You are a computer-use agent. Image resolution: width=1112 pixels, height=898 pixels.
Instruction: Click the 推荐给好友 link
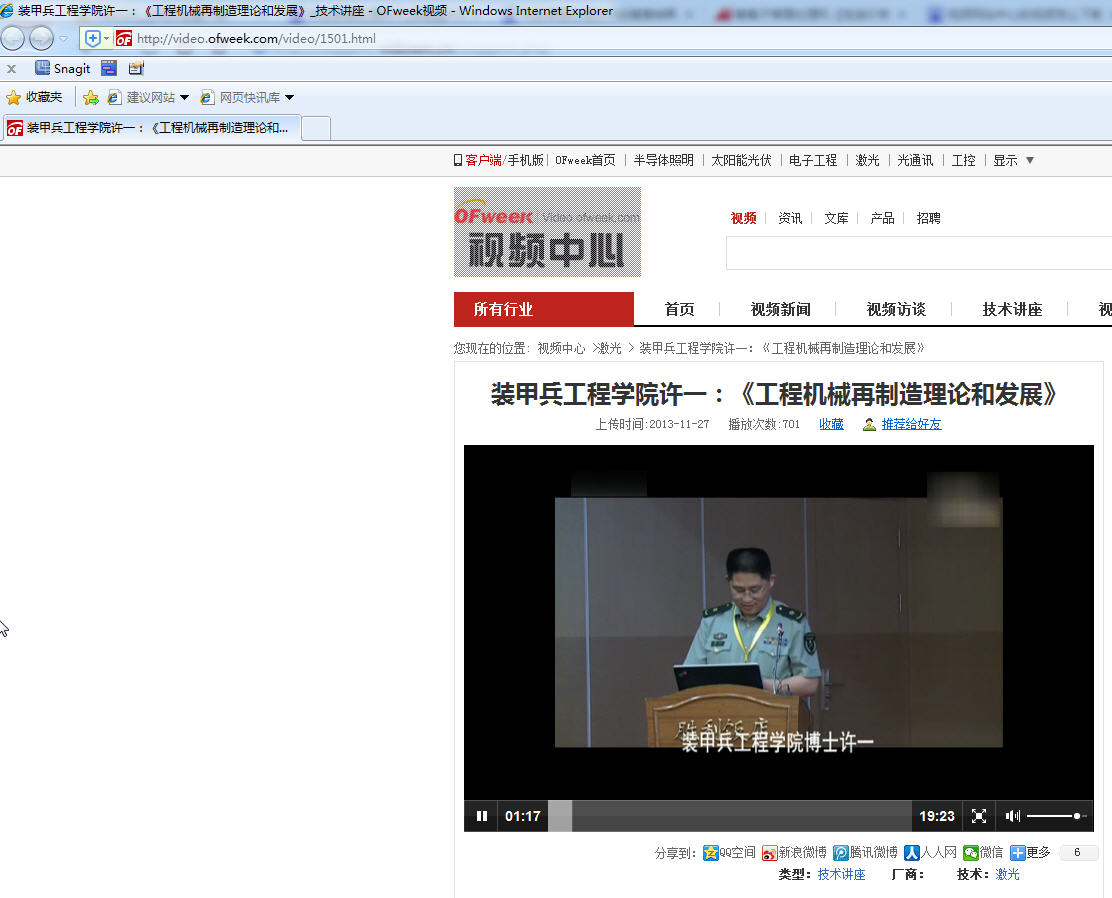tap(910, 424)
